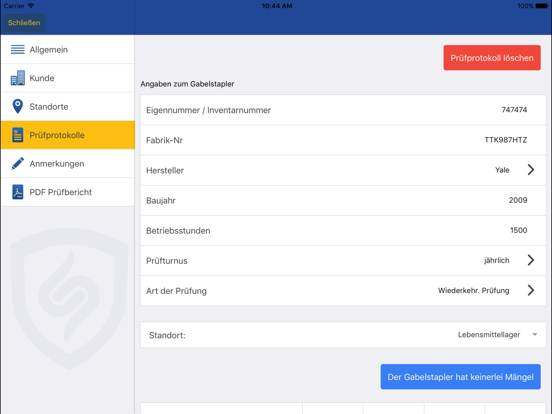Viewport: 552px width, 414px height.
Task: Tap the Schließen button
Action: (24, 23)
